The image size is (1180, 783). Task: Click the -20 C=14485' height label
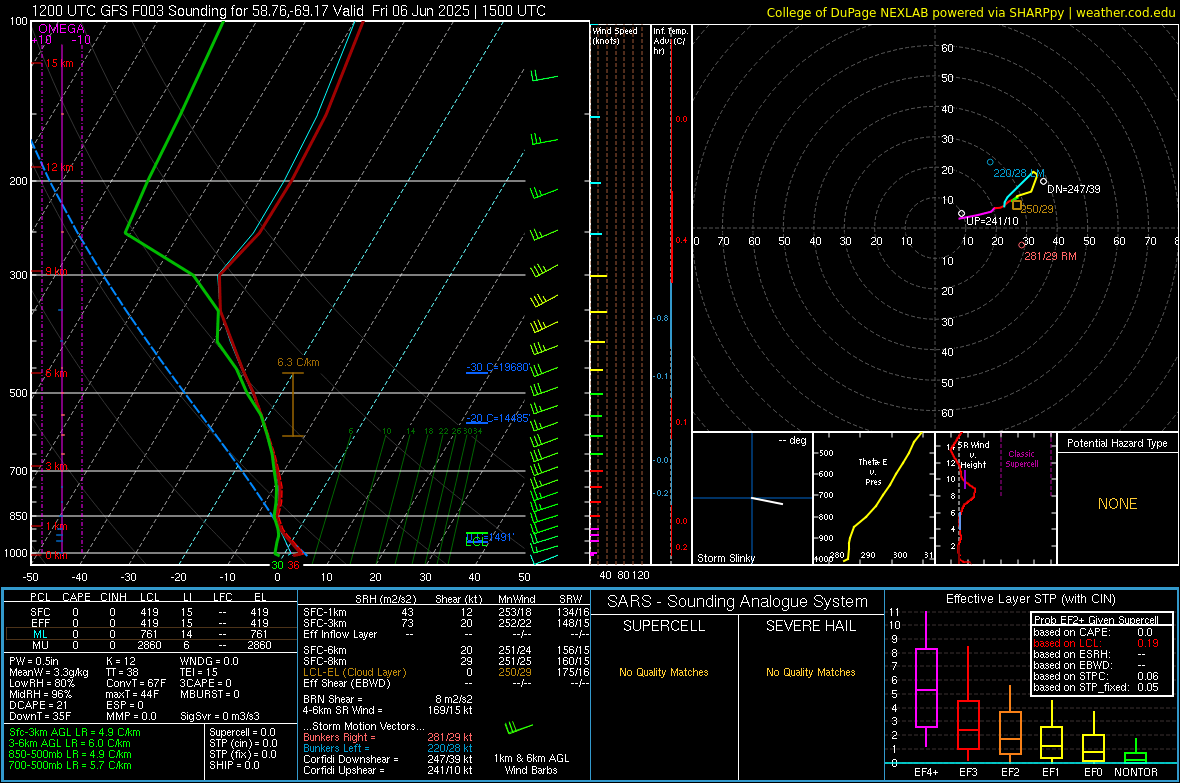tap(497, 418)
